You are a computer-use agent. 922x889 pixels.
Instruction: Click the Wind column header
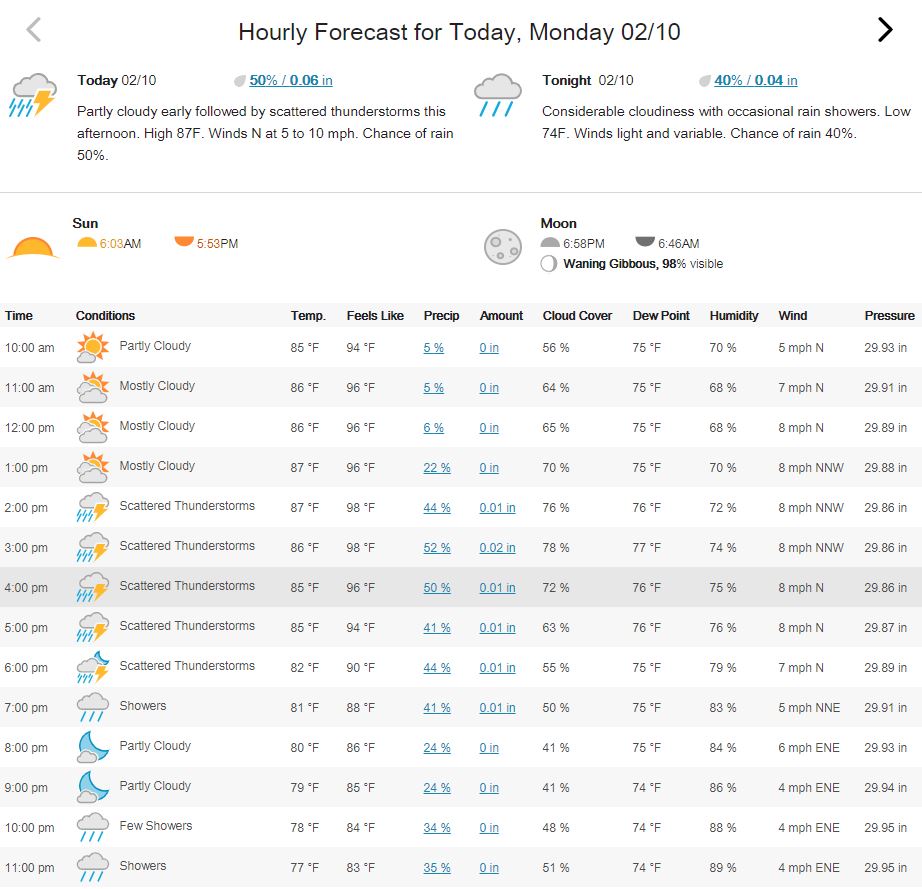pos(793,316)
